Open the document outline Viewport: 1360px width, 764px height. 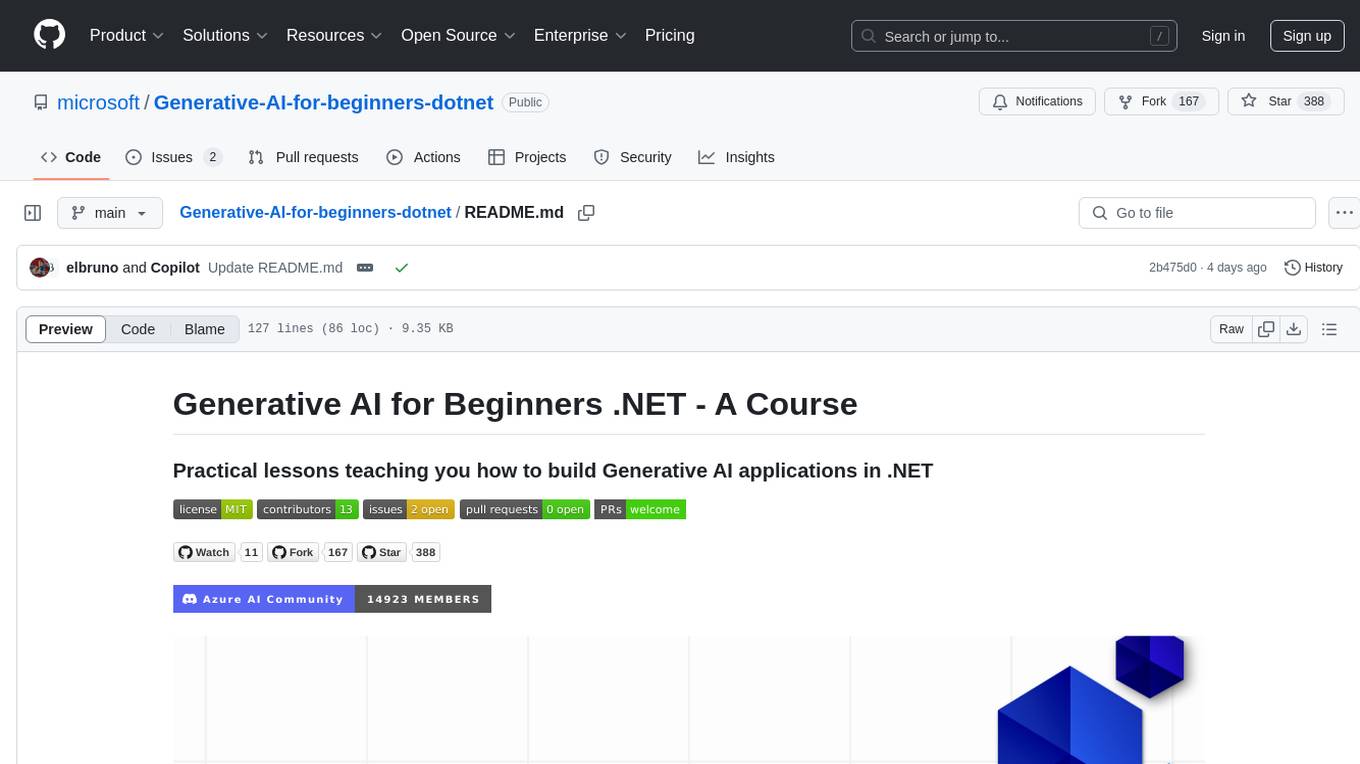coord(1329,329)
